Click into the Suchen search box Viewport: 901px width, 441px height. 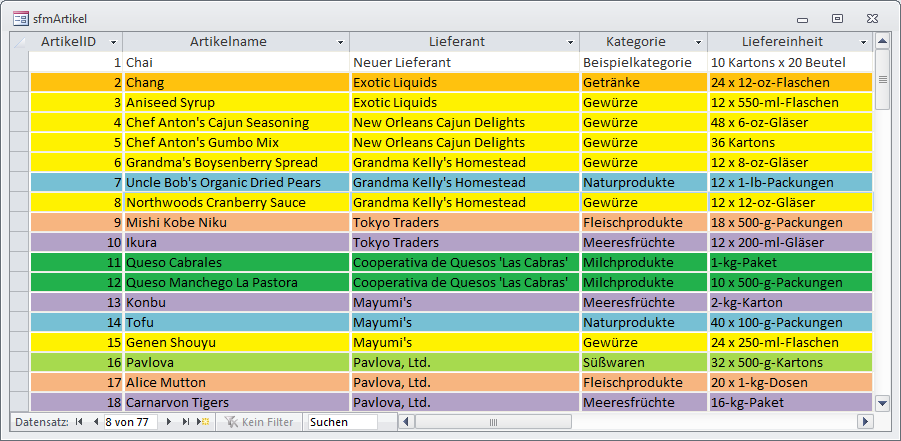341,422
